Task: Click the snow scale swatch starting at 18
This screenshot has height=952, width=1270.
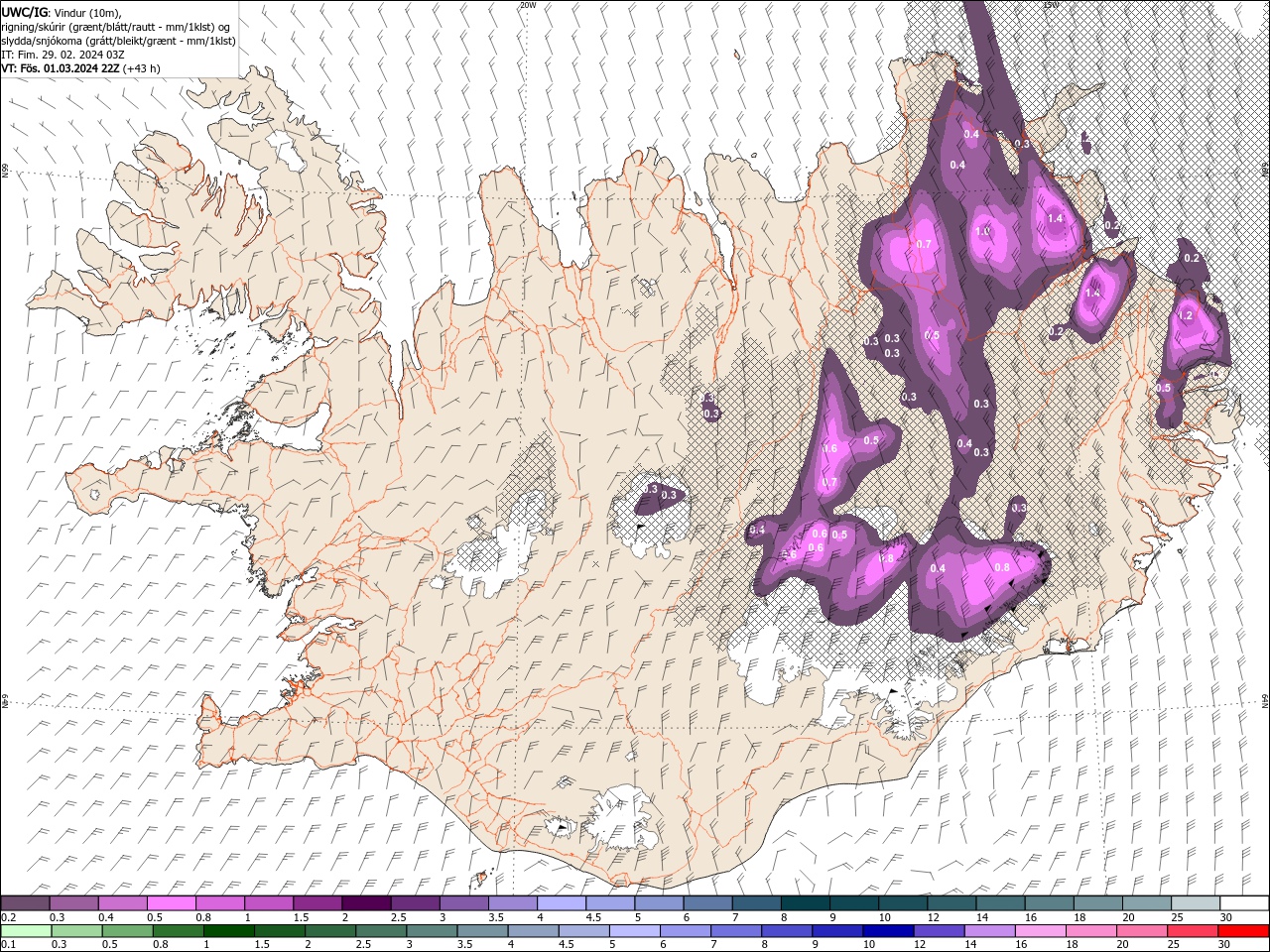Action: 1097,903
